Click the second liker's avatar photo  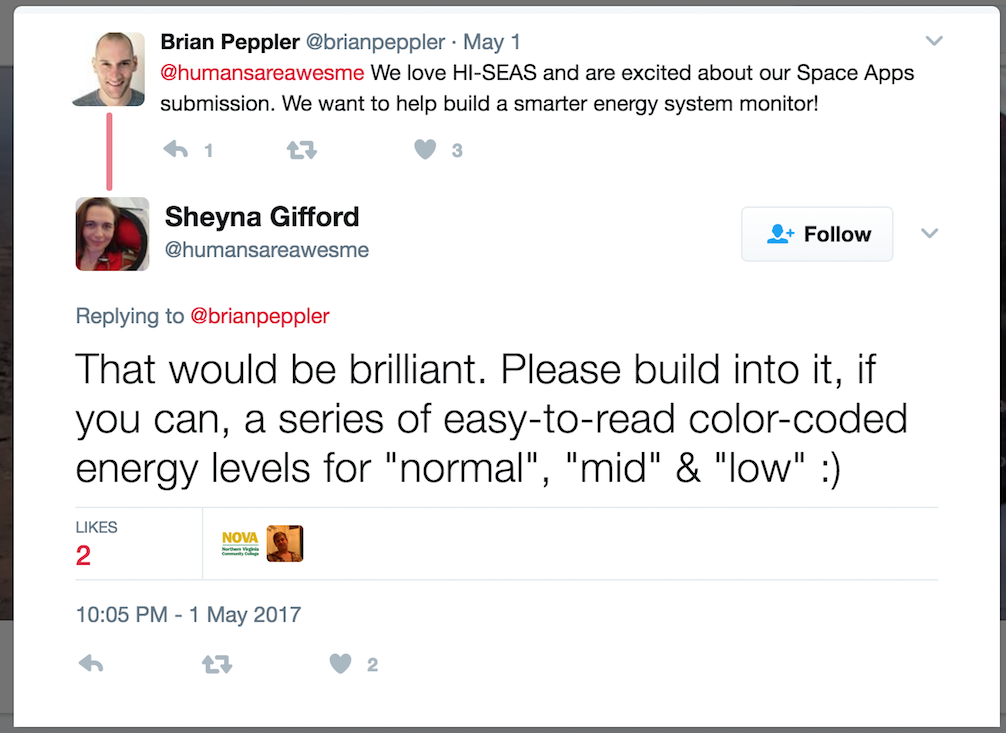click(x=285, y=544)
